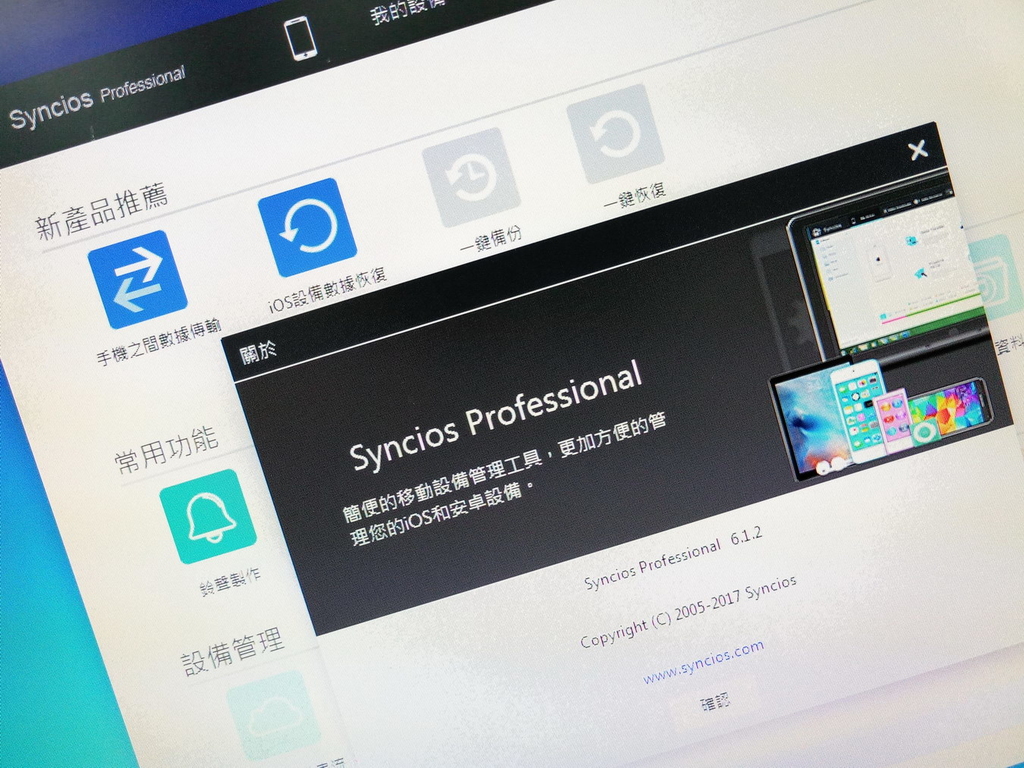Open the phone device icon in the top bar

(301, 38)
